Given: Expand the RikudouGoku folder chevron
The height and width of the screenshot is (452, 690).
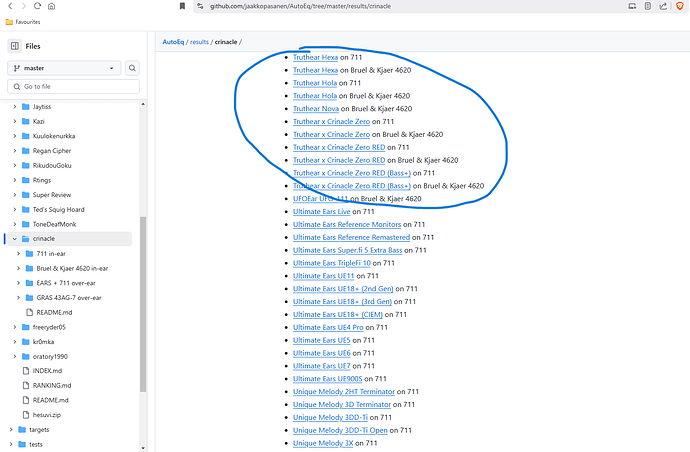Looking at the screenshot, I should [x=15, y=165].
